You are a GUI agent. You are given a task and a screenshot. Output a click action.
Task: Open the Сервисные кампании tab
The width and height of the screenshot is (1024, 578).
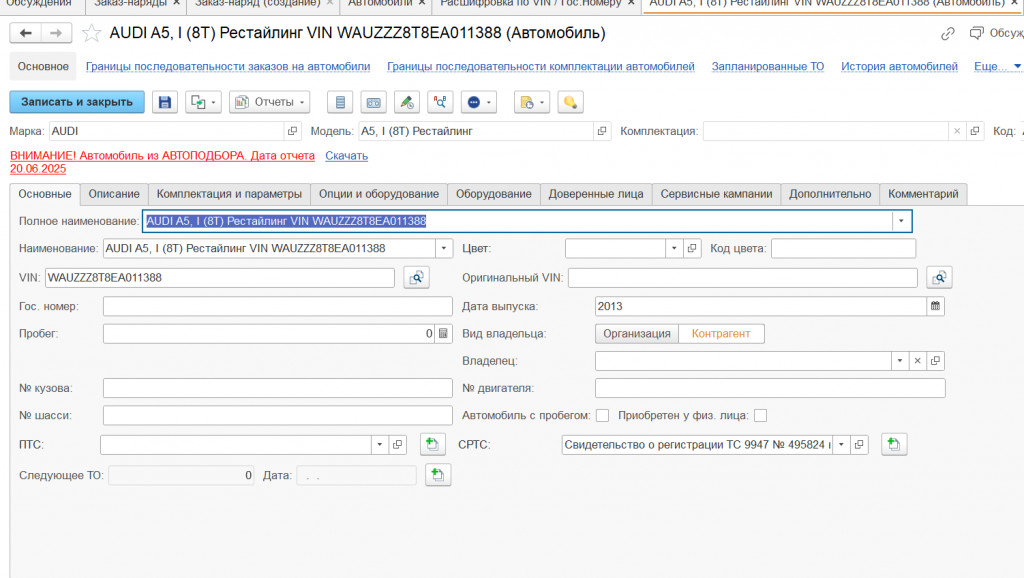716,194
